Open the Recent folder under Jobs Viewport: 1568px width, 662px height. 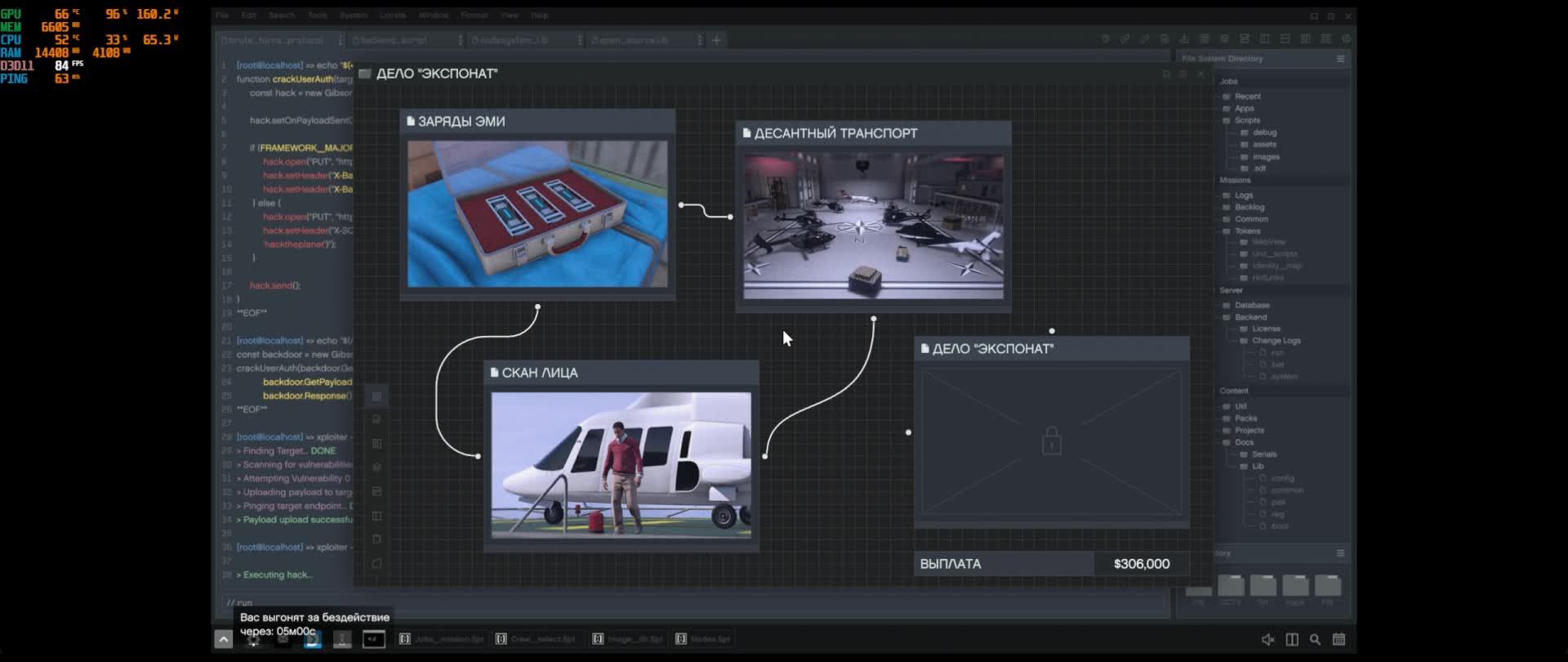click(1242, 96)
